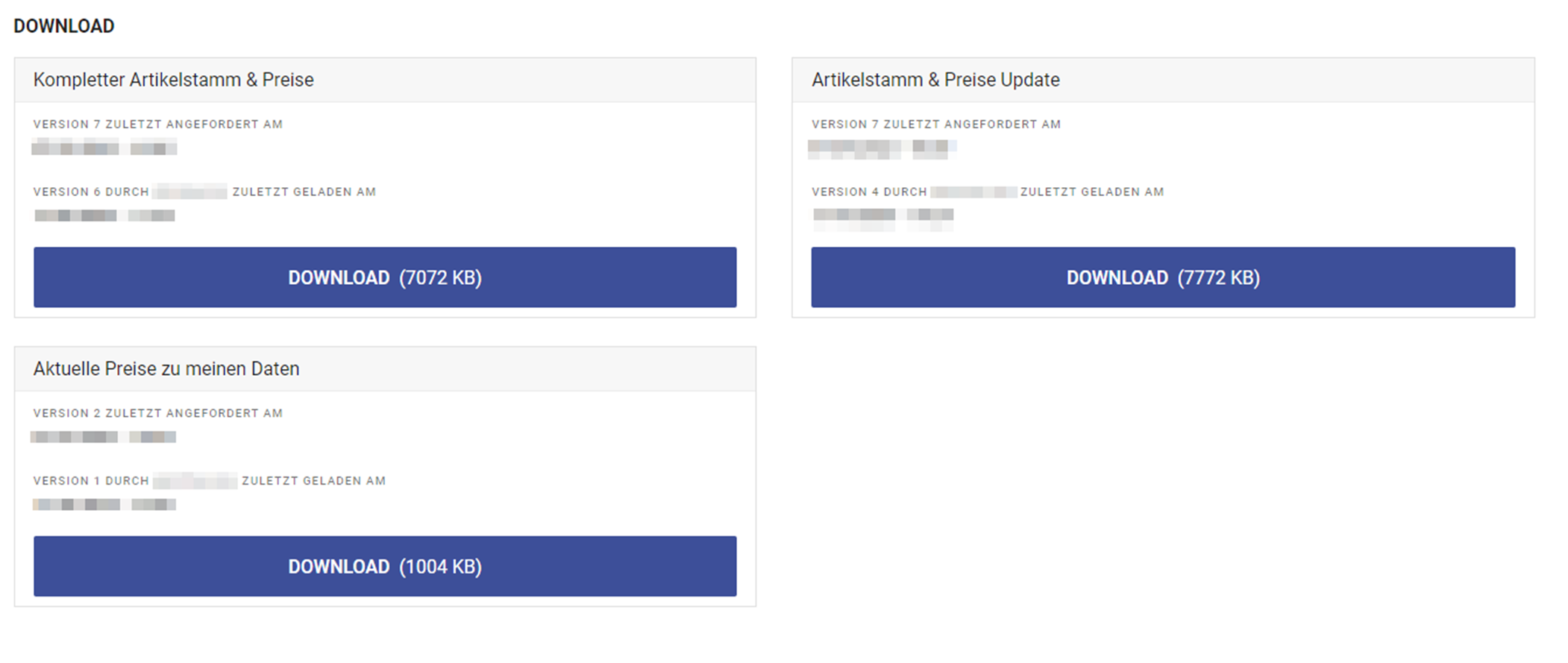The image size is (1568, 663).
Task: Click blurred load date below the Version 6 line
Action: [104, 216]
